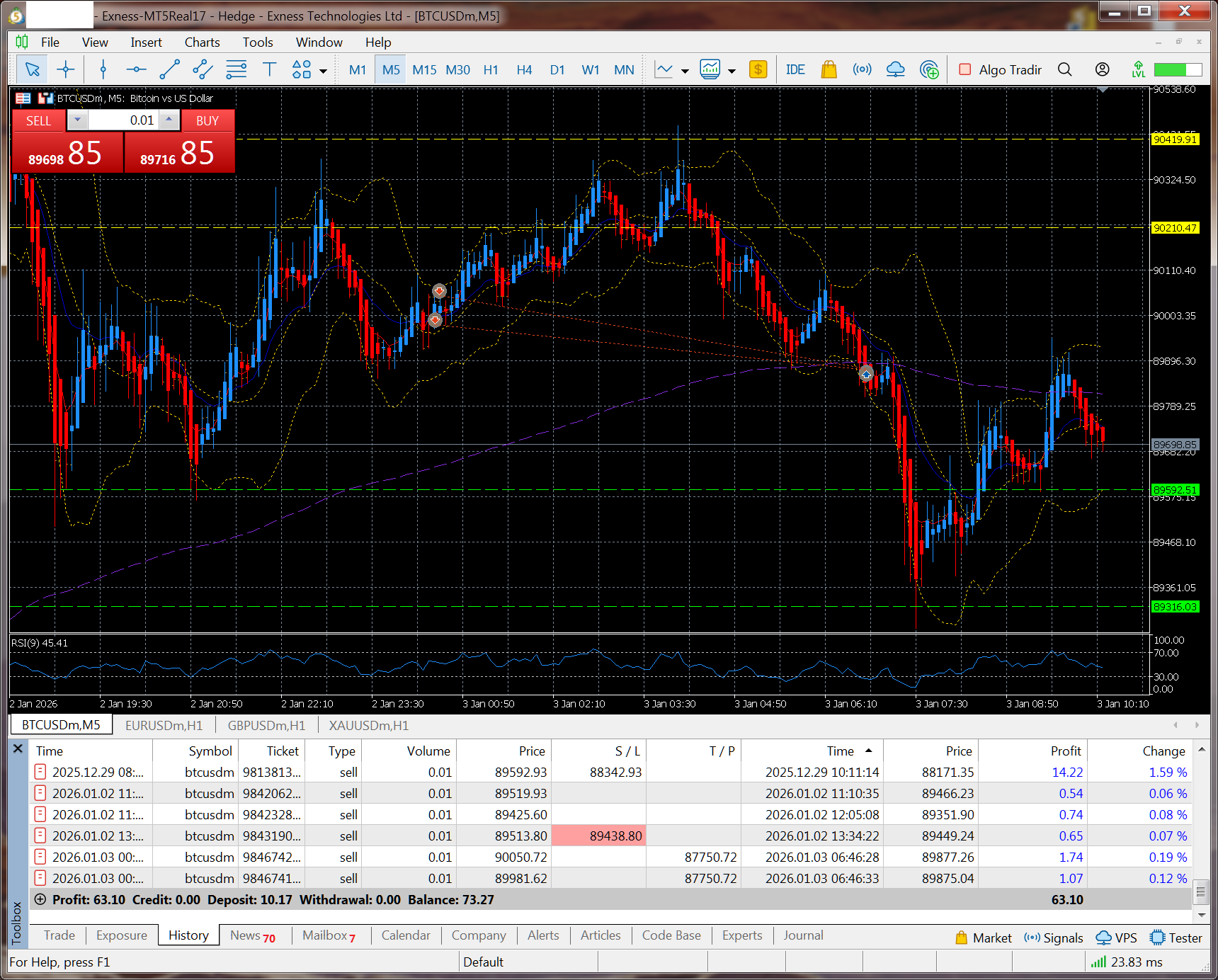Switch chart to H1 timeframe
1218x980 pixels.
(x=491, y=69)
